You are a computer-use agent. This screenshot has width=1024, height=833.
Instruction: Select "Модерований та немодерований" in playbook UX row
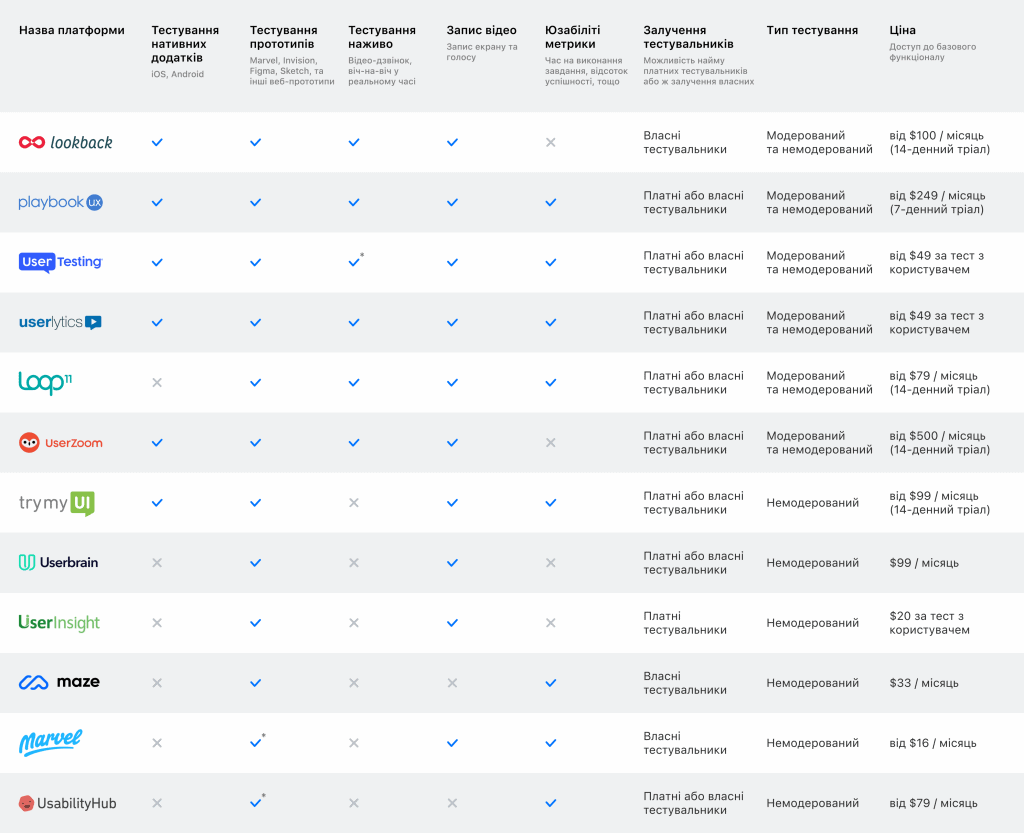coord(820,202)
